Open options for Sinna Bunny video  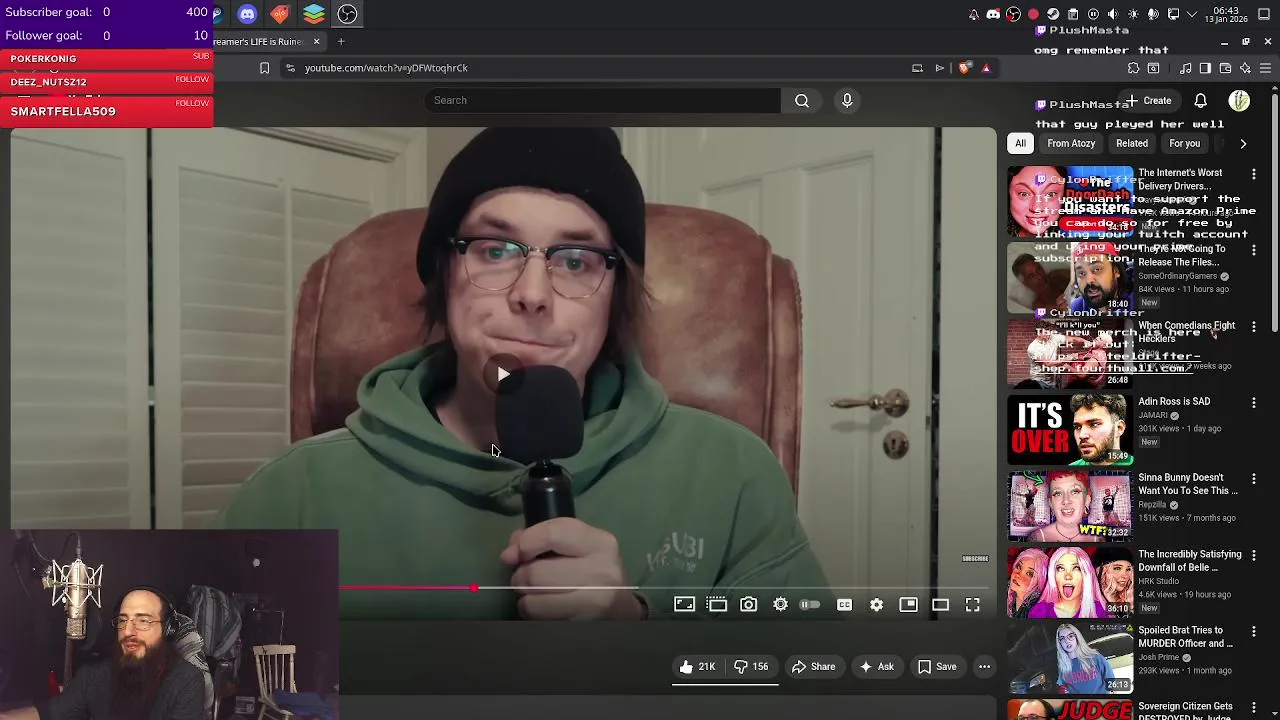pyautogui.click(x=1254, y=479)
